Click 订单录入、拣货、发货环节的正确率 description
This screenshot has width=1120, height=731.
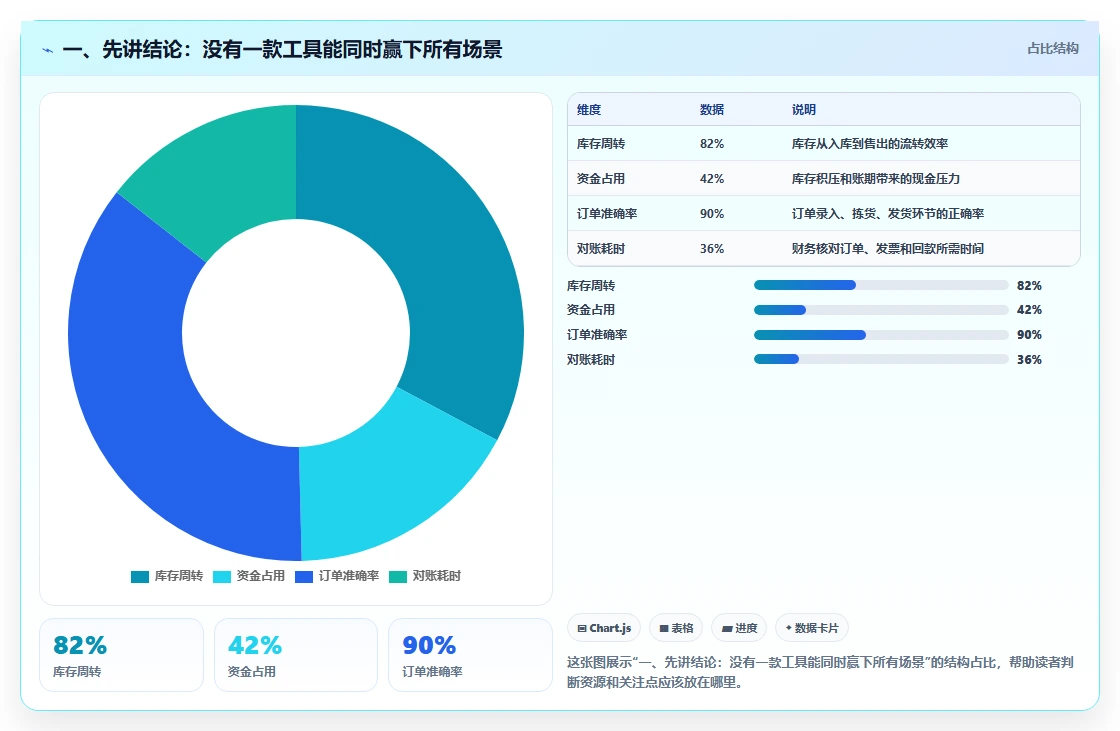pos(888,214)
